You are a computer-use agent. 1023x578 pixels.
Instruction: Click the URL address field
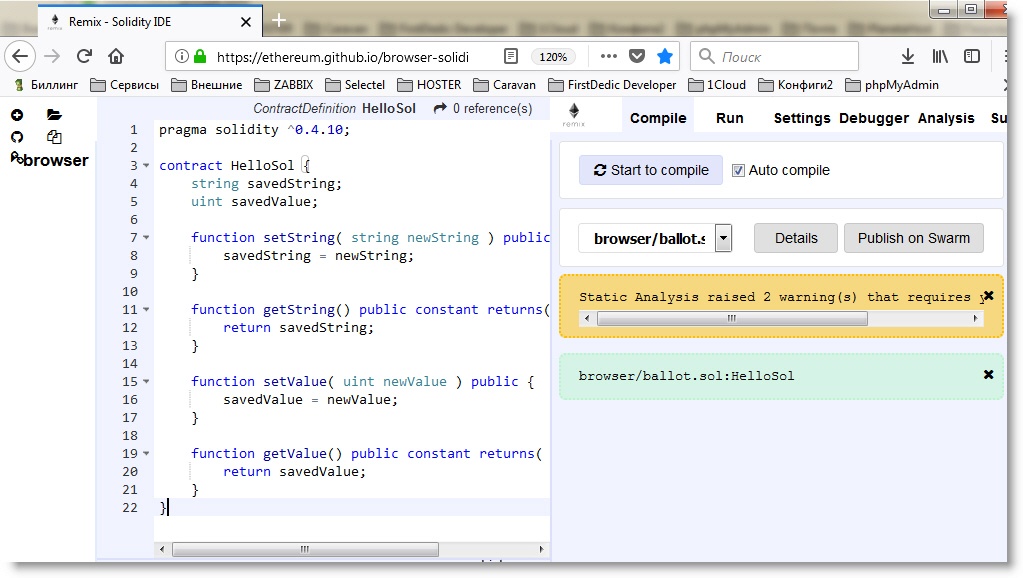click(x=343, y=57)
